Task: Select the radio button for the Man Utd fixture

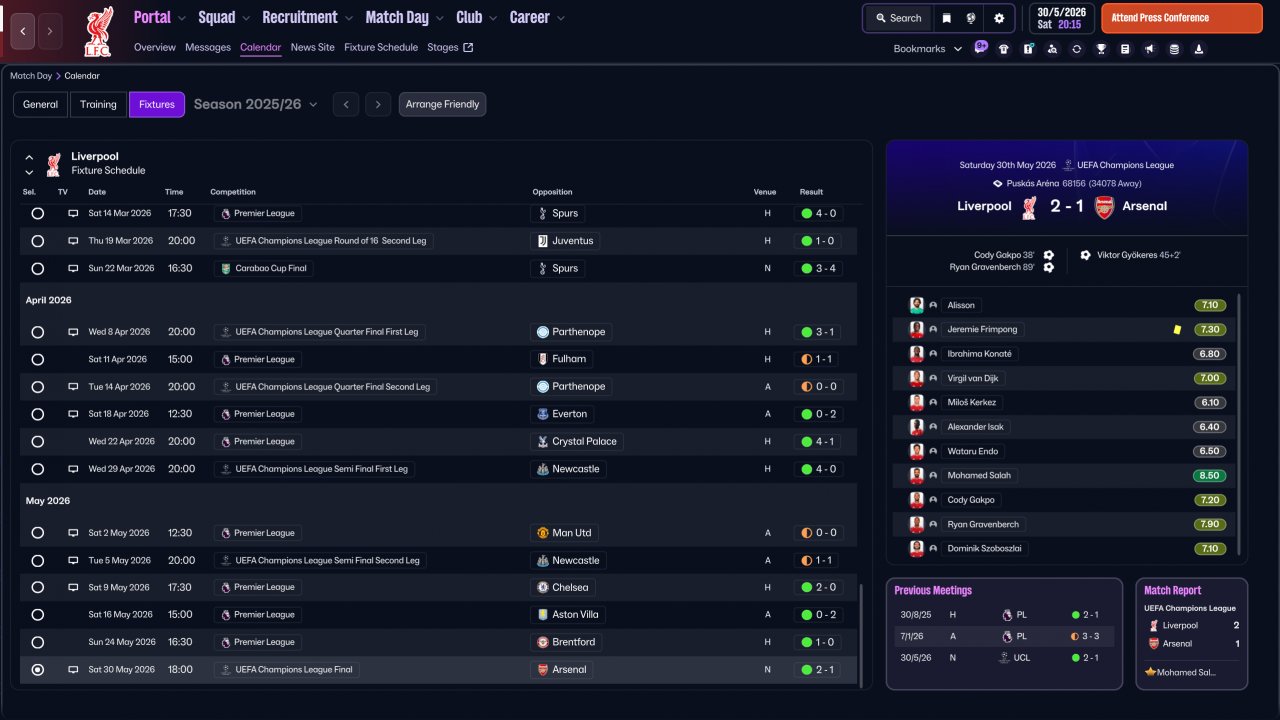Action: (38, 533)
